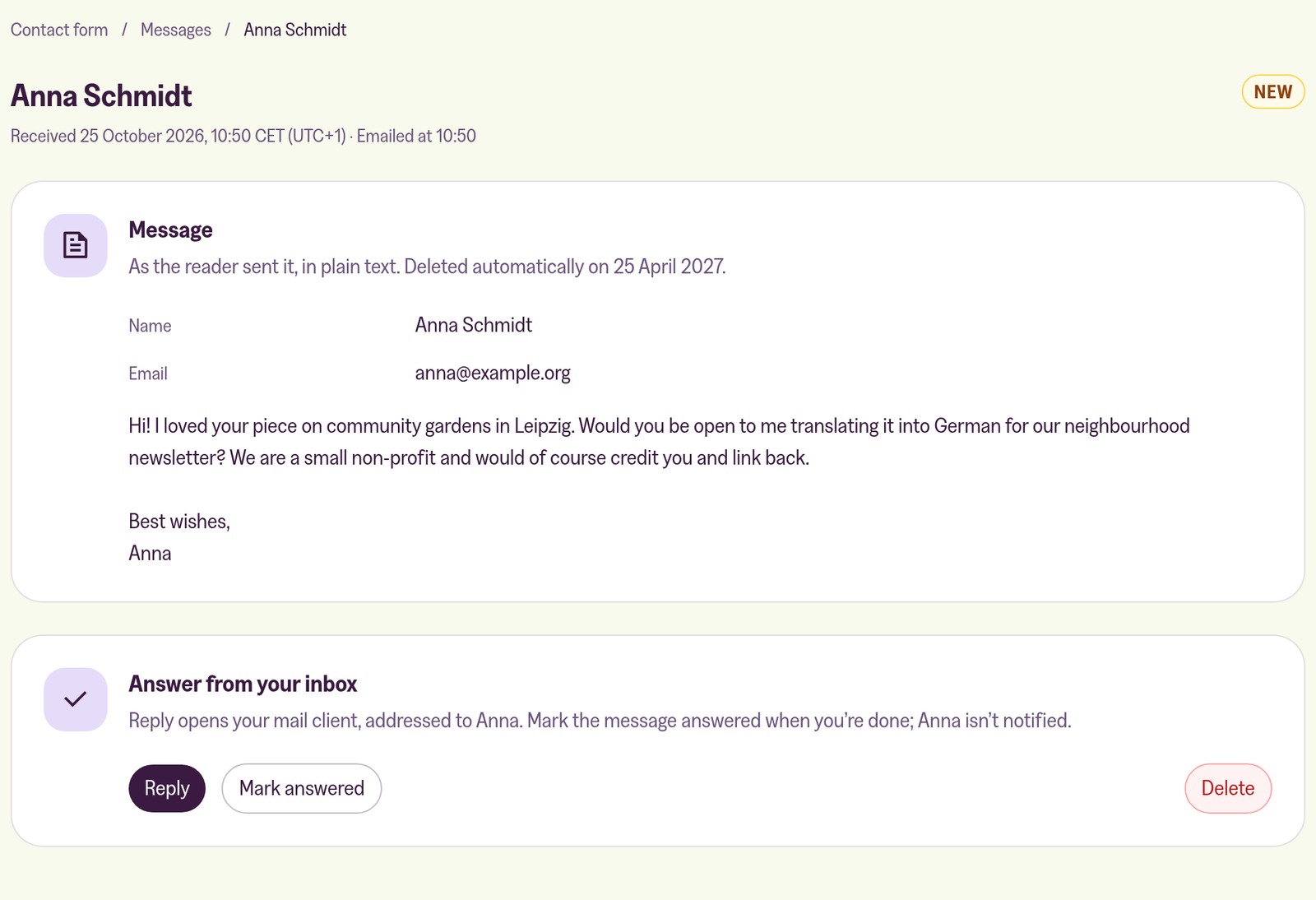This screenshot has height=900, width=1316.
Task: Select the email anna@example.org
Action: (x=493, y=373)
